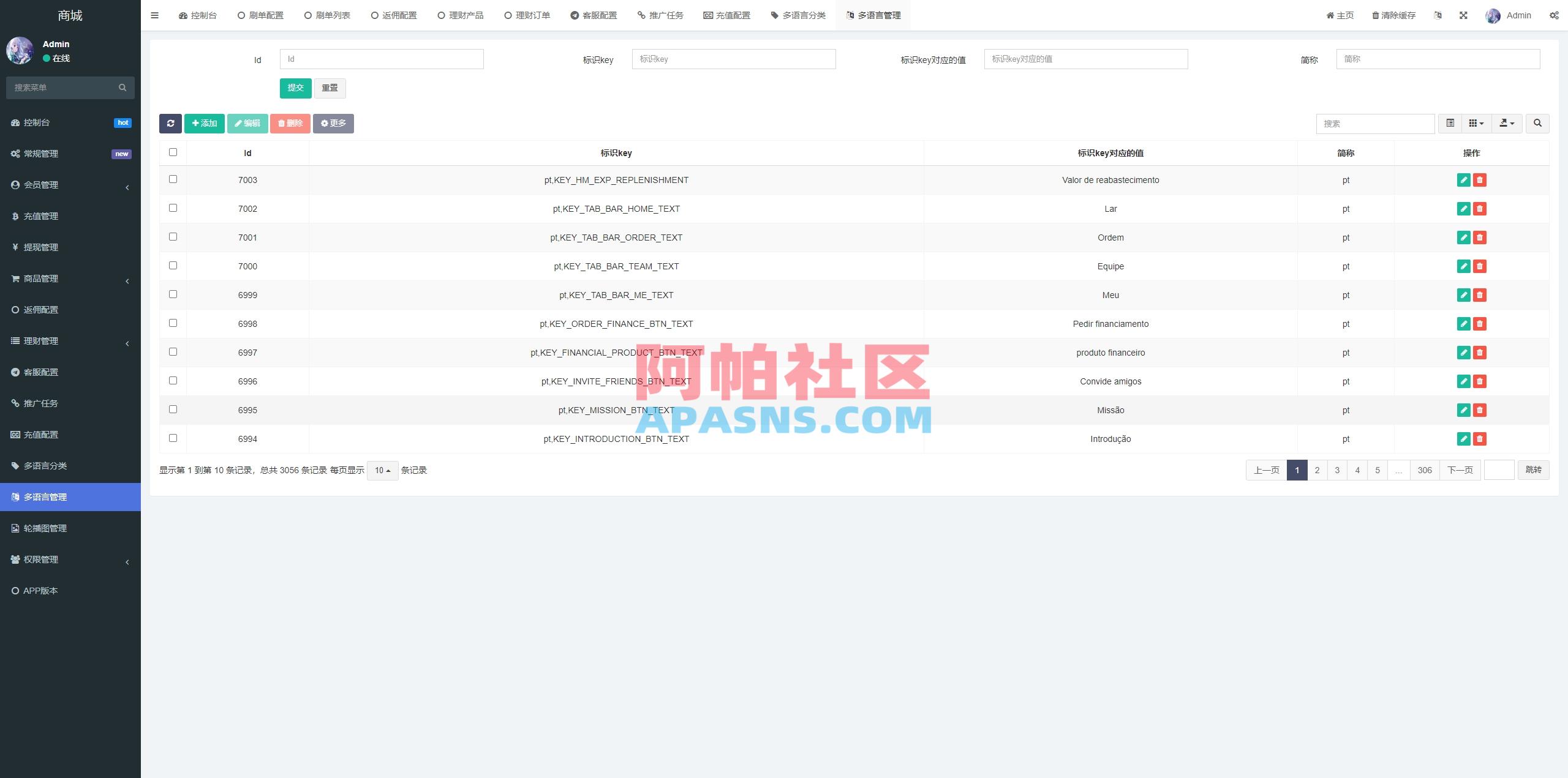Expand the 理财管理 sidebar section chevron
Image resolution: width=1568 pixels, height=778 pixels.
coord(127,343)
